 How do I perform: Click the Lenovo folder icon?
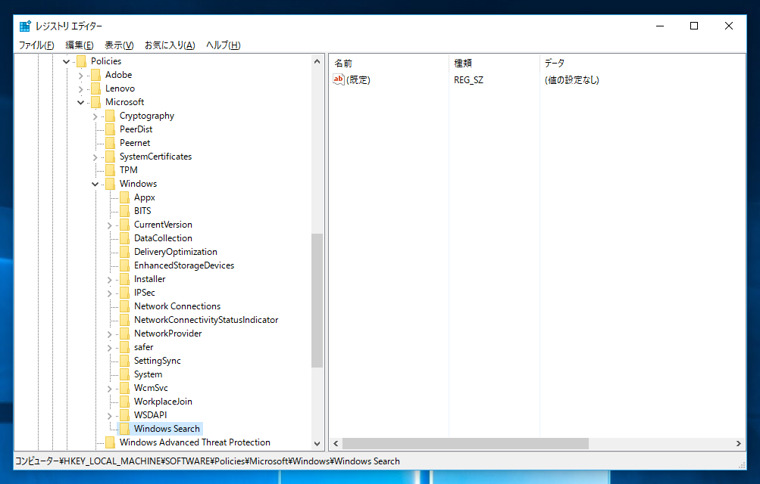pyautogui.click(x=96, y=88)
